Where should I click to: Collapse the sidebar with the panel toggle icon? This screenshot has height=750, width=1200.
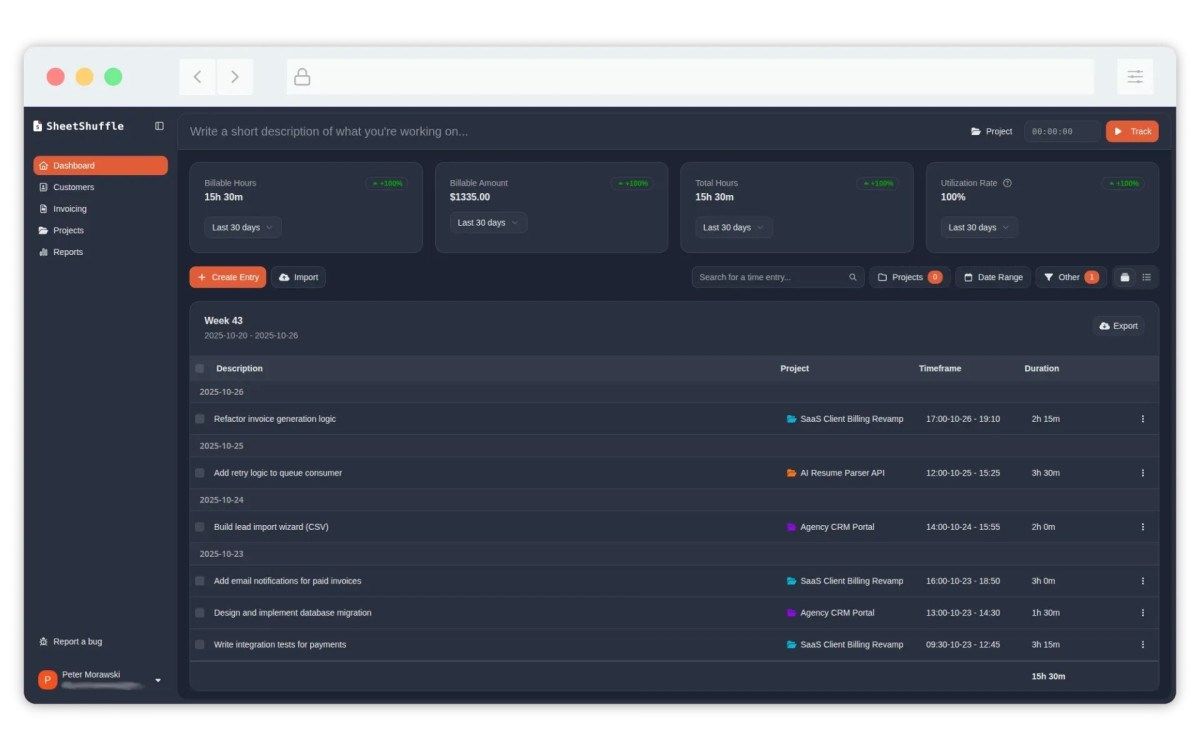tap(159, 125)
